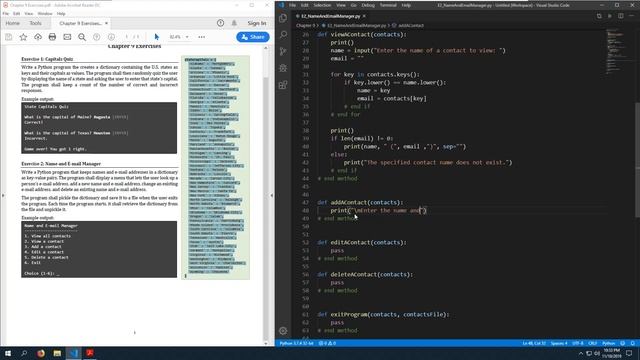Viewport: 640px width, 360px height.
Task: Open VS Code Debug menu
Action: [368, 5]
